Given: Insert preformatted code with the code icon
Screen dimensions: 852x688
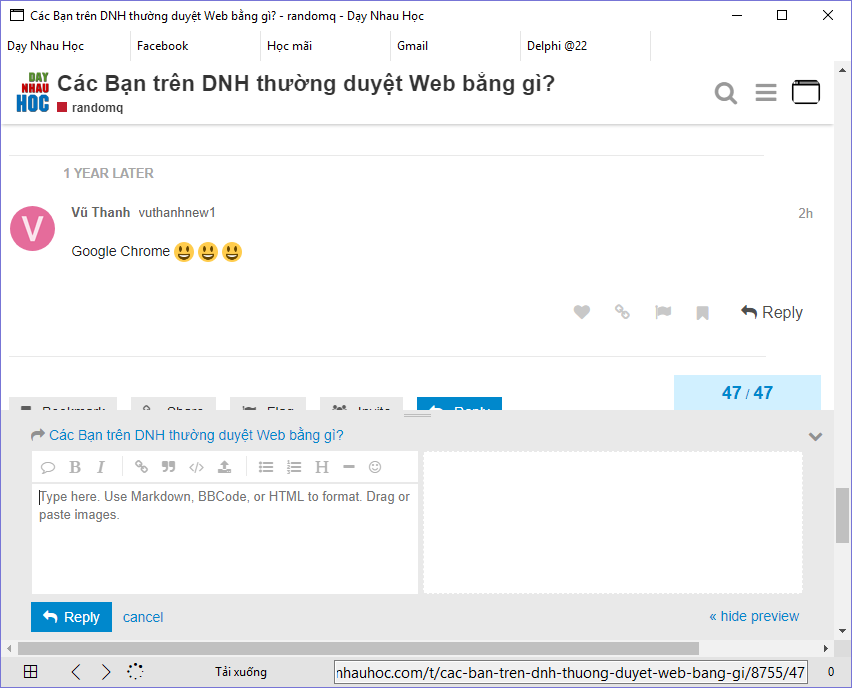Looking at the screenshot, I should (197, 467).
